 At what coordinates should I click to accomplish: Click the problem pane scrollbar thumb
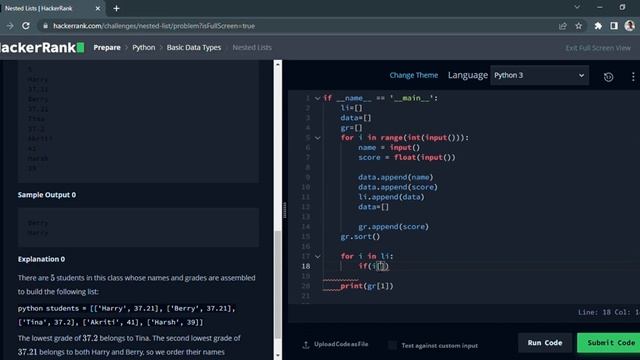point(278,284)
